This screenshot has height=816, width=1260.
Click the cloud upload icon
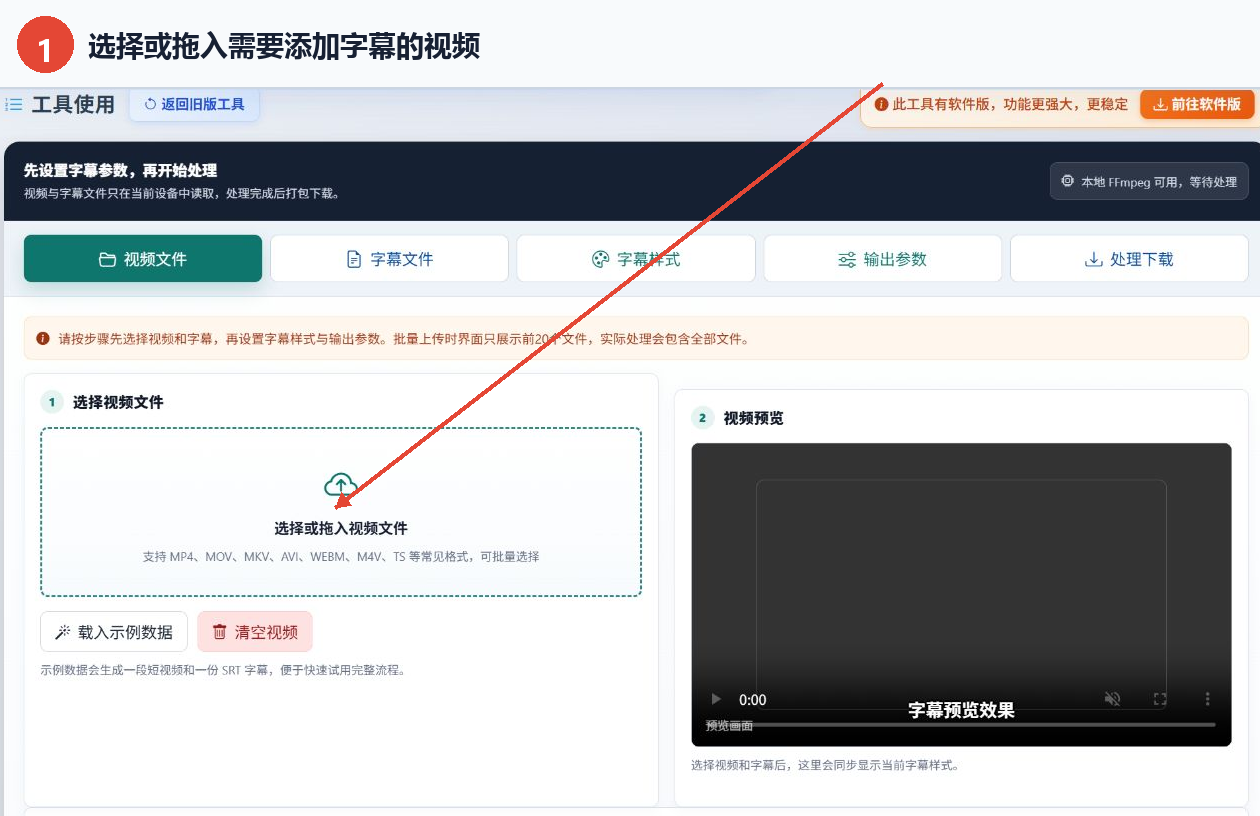coord(341,486)
